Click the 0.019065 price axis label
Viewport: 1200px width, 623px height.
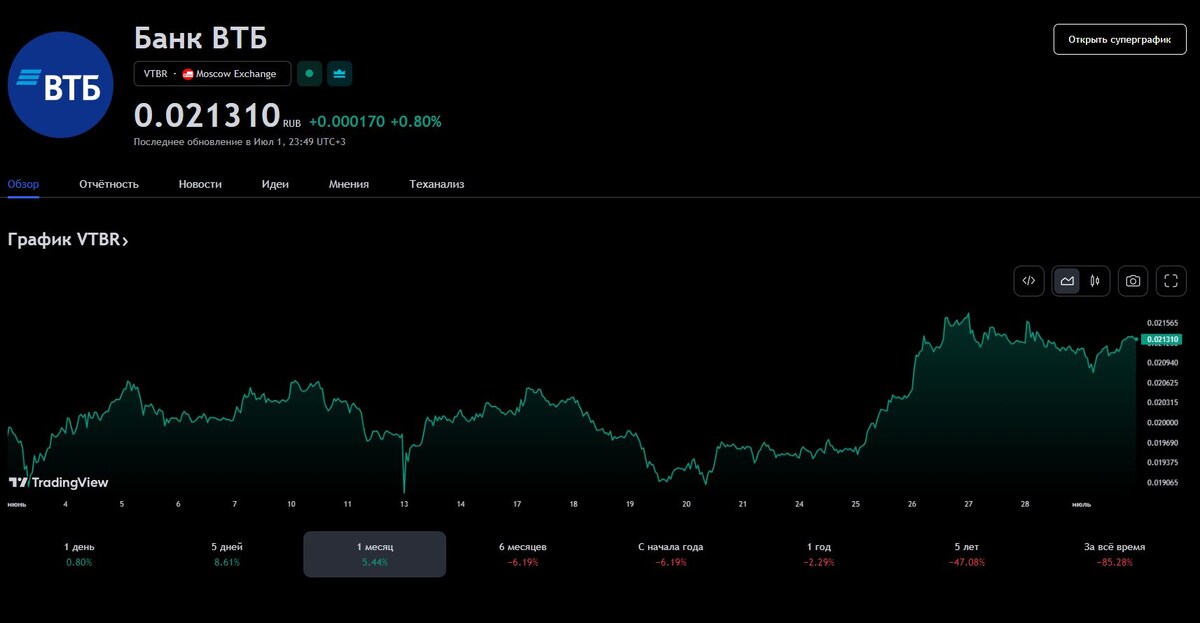[1163, 481]
